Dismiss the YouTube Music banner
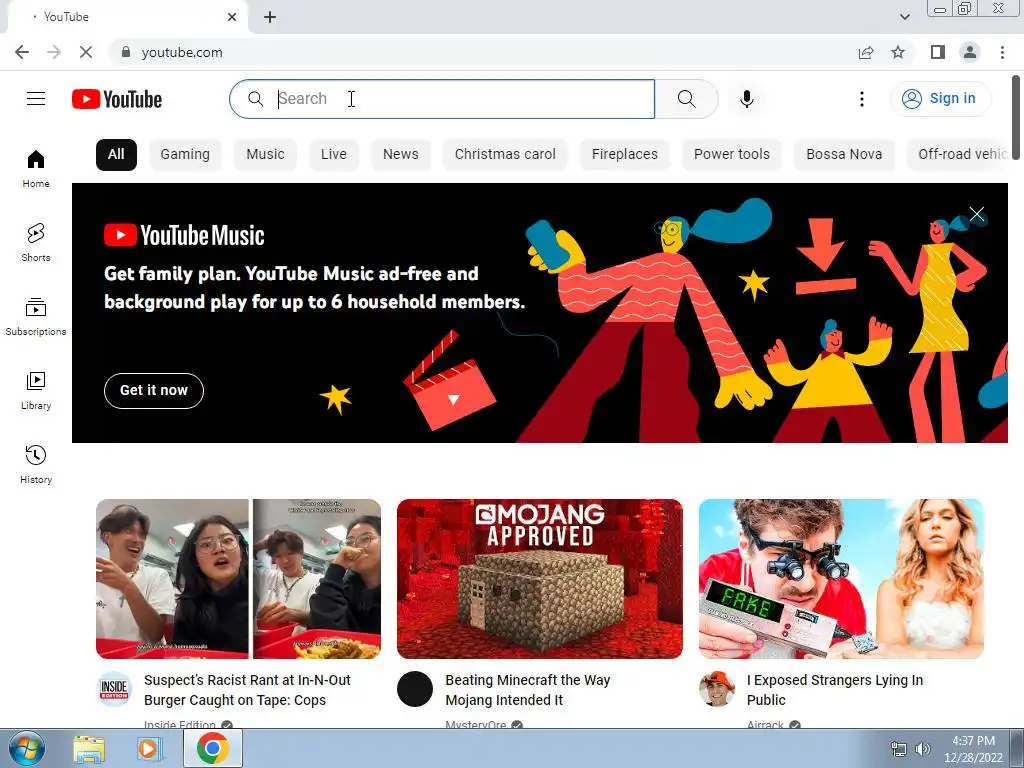The image size is (1024, 768). coord(977,214)
